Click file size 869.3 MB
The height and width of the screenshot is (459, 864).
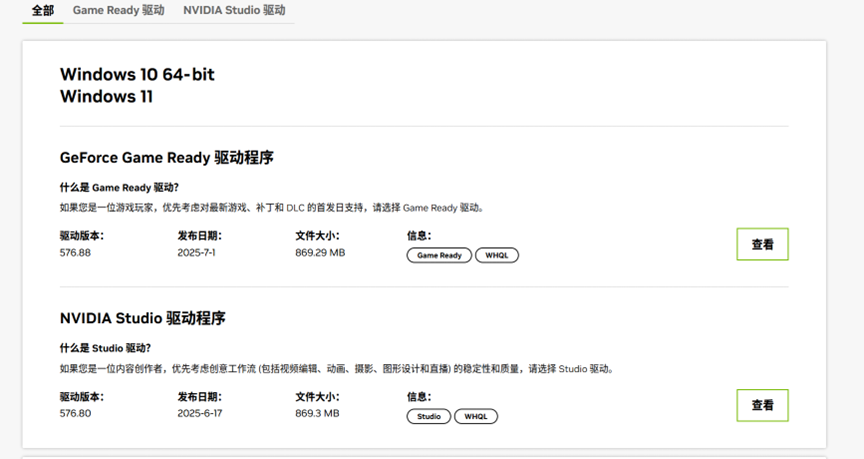pyautogui.click(x=317, y=413)
